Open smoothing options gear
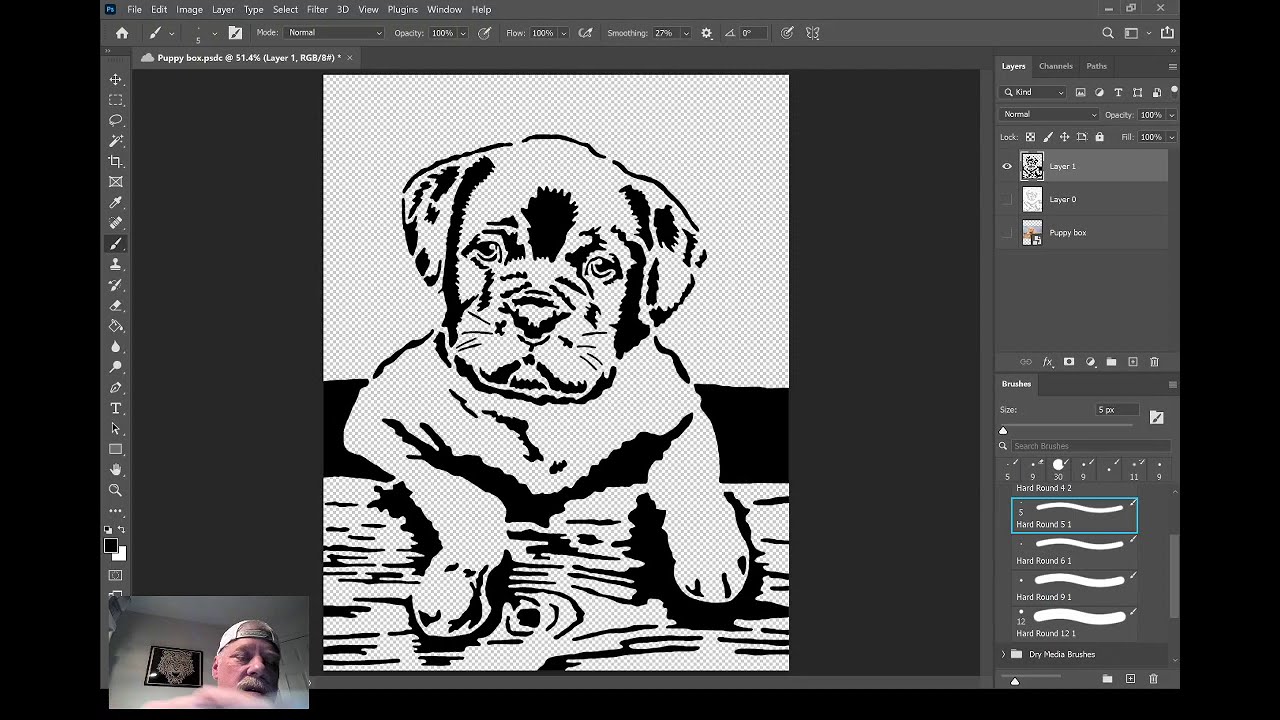This screenshot has width=1280, height=720. 706,33
